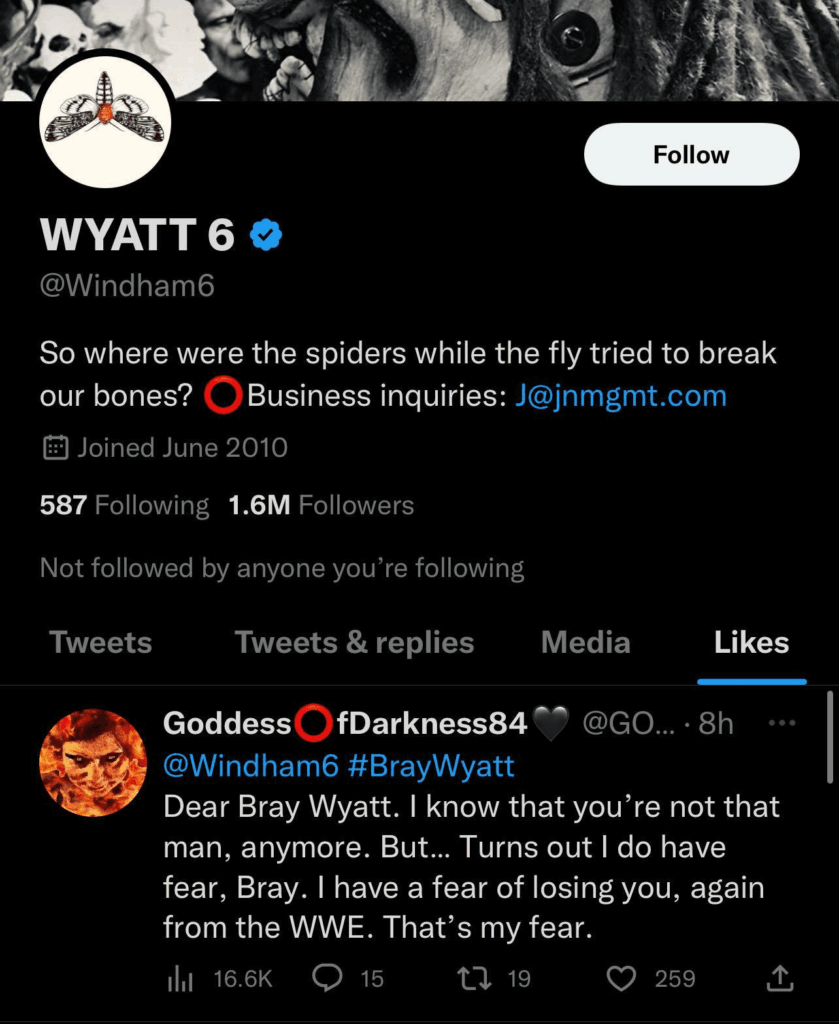View tweet analytics bar chart icon
The image size is (839, 1024).
(180, 978)
